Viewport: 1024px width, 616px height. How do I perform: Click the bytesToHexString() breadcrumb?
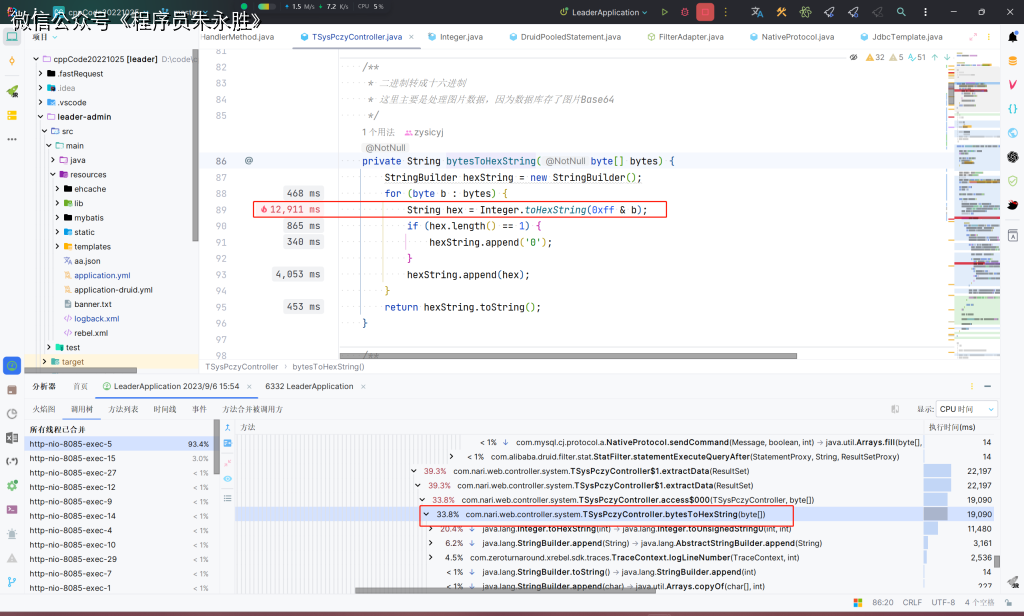pos(328,367)
